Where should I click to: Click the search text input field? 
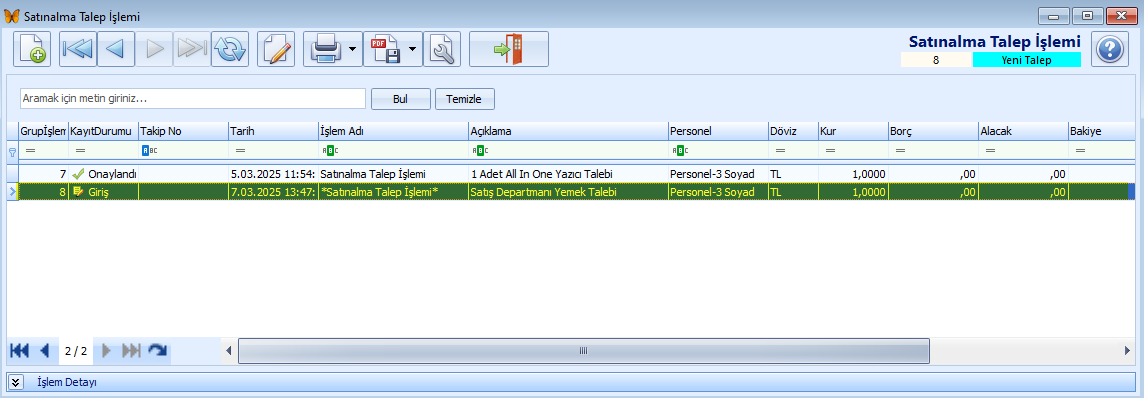tap(193, 98)
